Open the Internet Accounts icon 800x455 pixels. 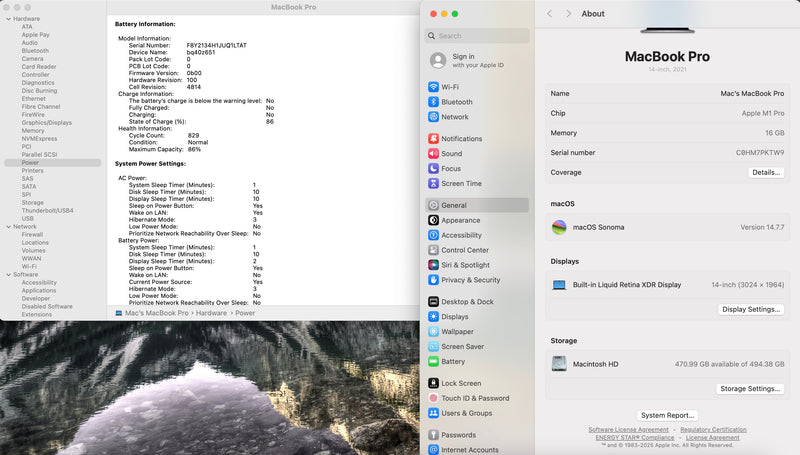point(433,449)
